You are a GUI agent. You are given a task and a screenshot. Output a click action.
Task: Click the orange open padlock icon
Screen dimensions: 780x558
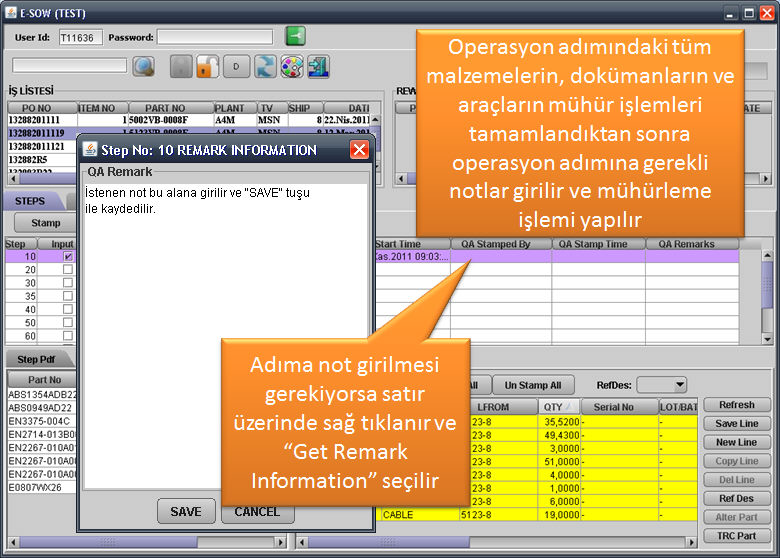tap(208, 67)
